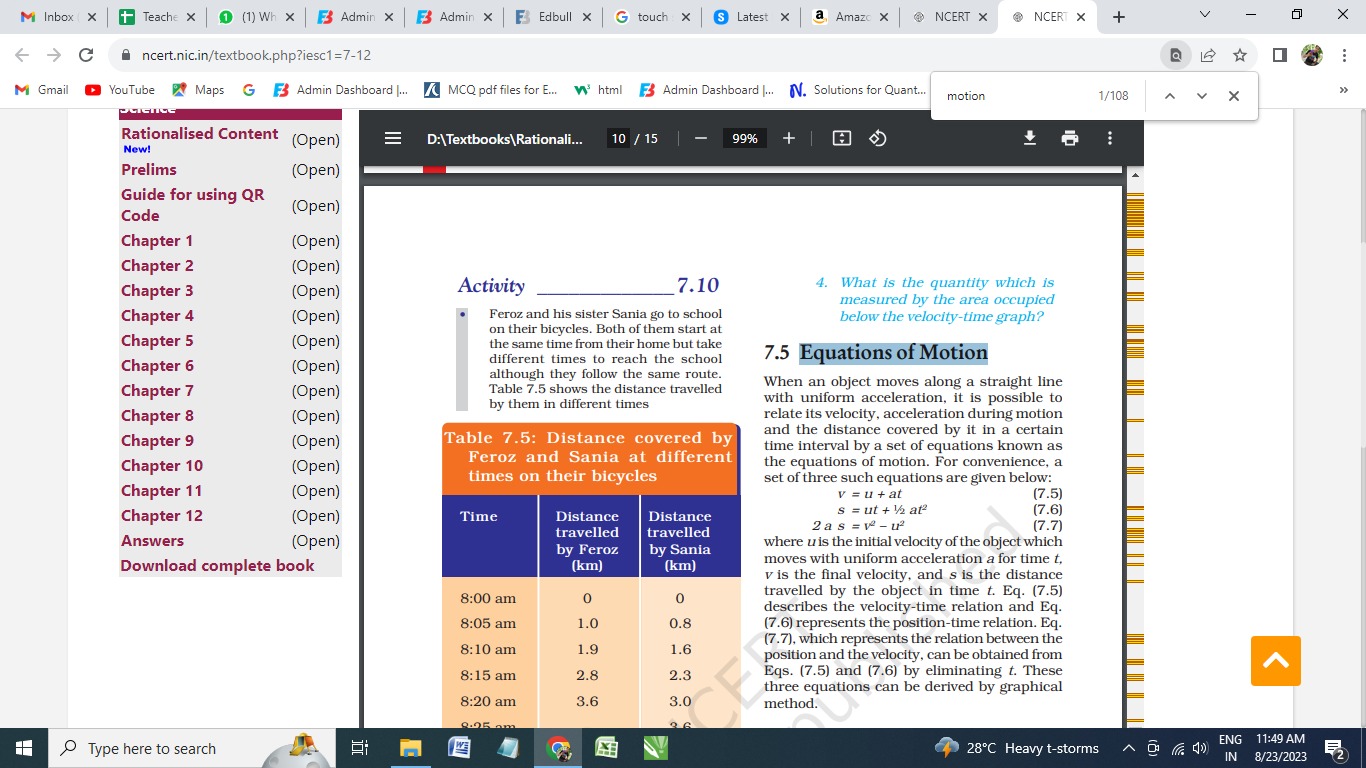Open the Chrome profile avatar
Screen dimensions: 1366x768
[x=1312, y=55]
